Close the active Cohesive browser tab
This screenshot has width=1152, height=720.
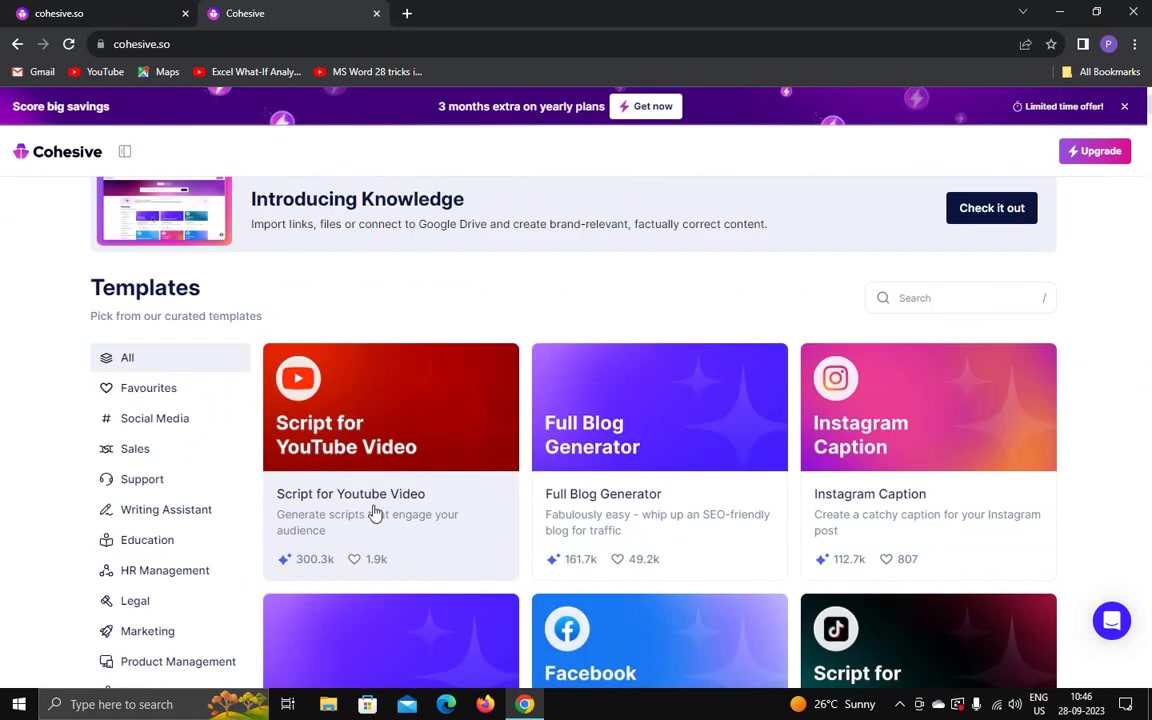pyautogui.click(x=377, y=13)
